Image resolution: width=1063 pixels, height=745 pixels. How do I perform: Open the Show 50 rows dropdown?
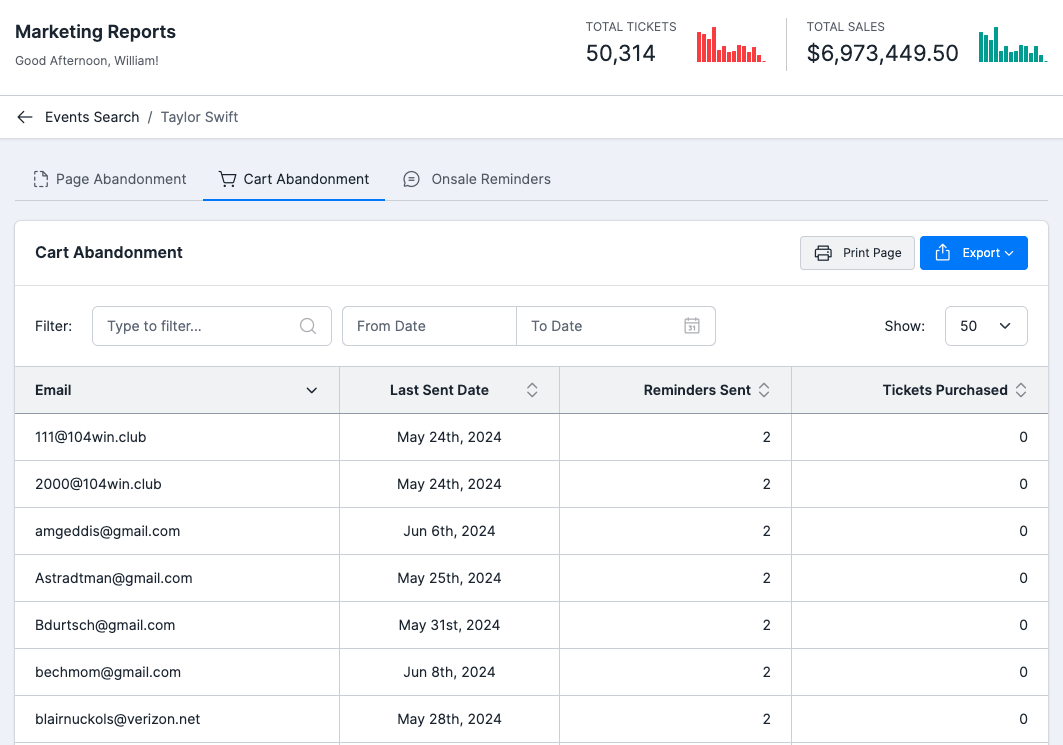click(x=985, y=326)
